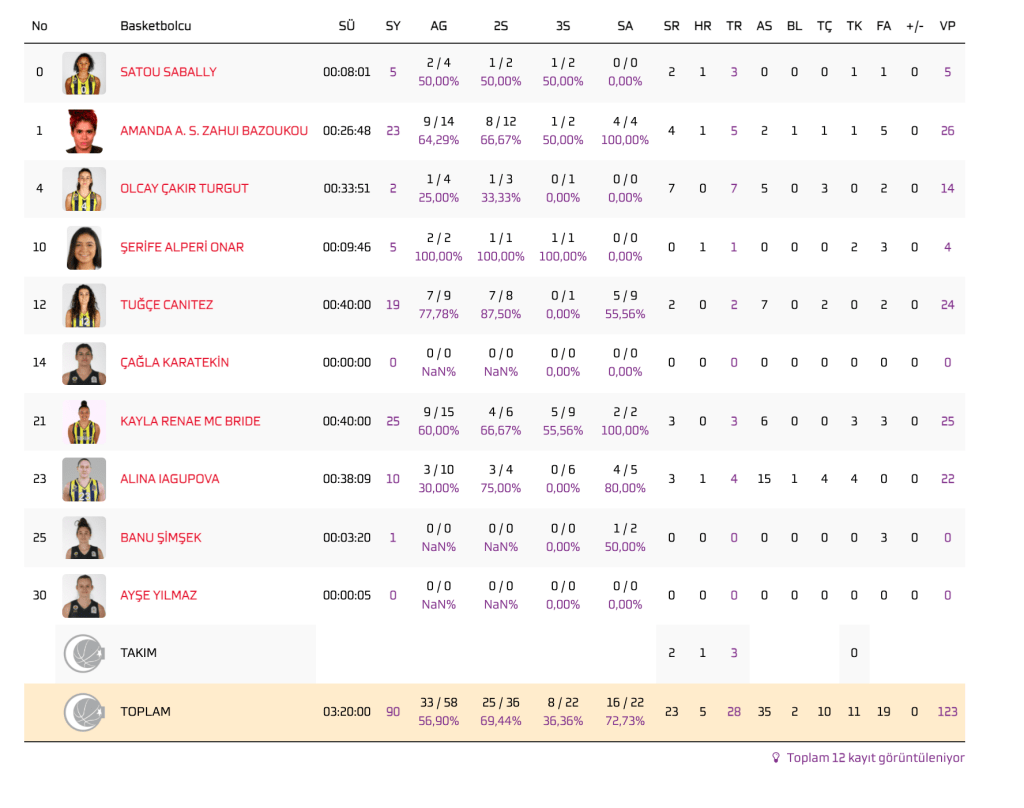Click the basketball icon in TAKIM row

[x=84, y=653]
